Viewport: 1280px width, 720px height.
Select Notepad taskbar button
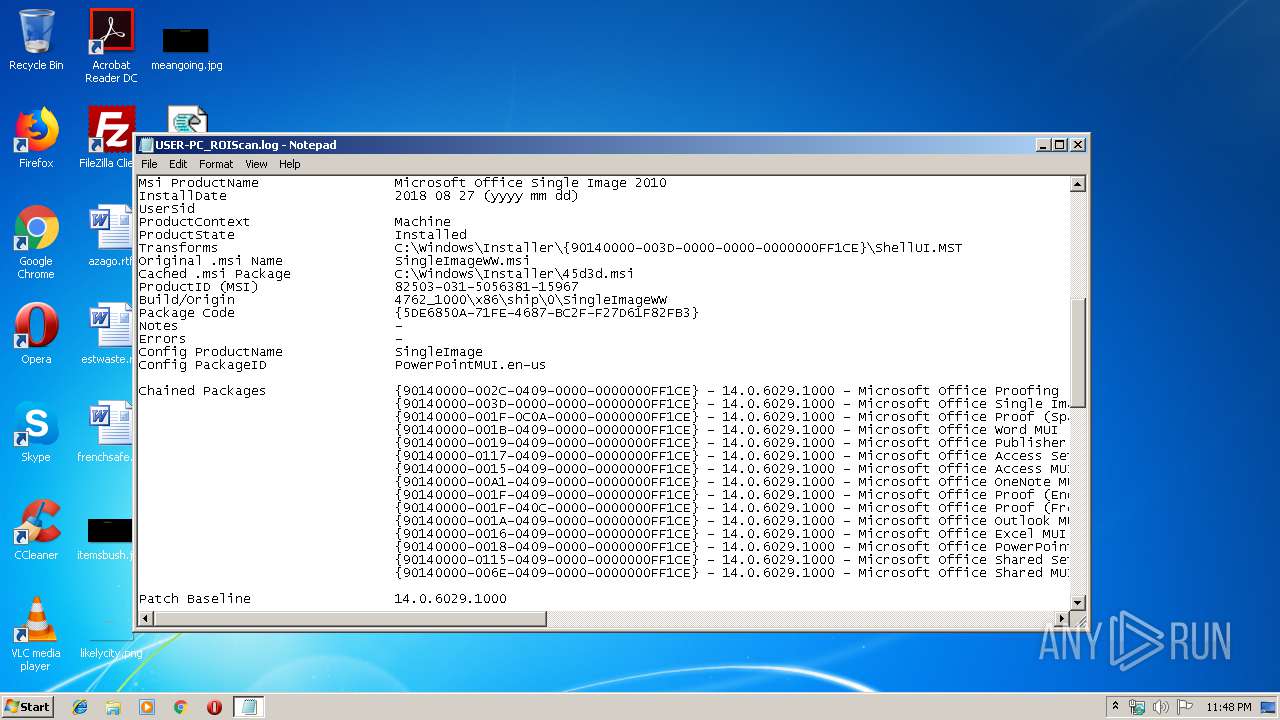click(x=249, y=707)
